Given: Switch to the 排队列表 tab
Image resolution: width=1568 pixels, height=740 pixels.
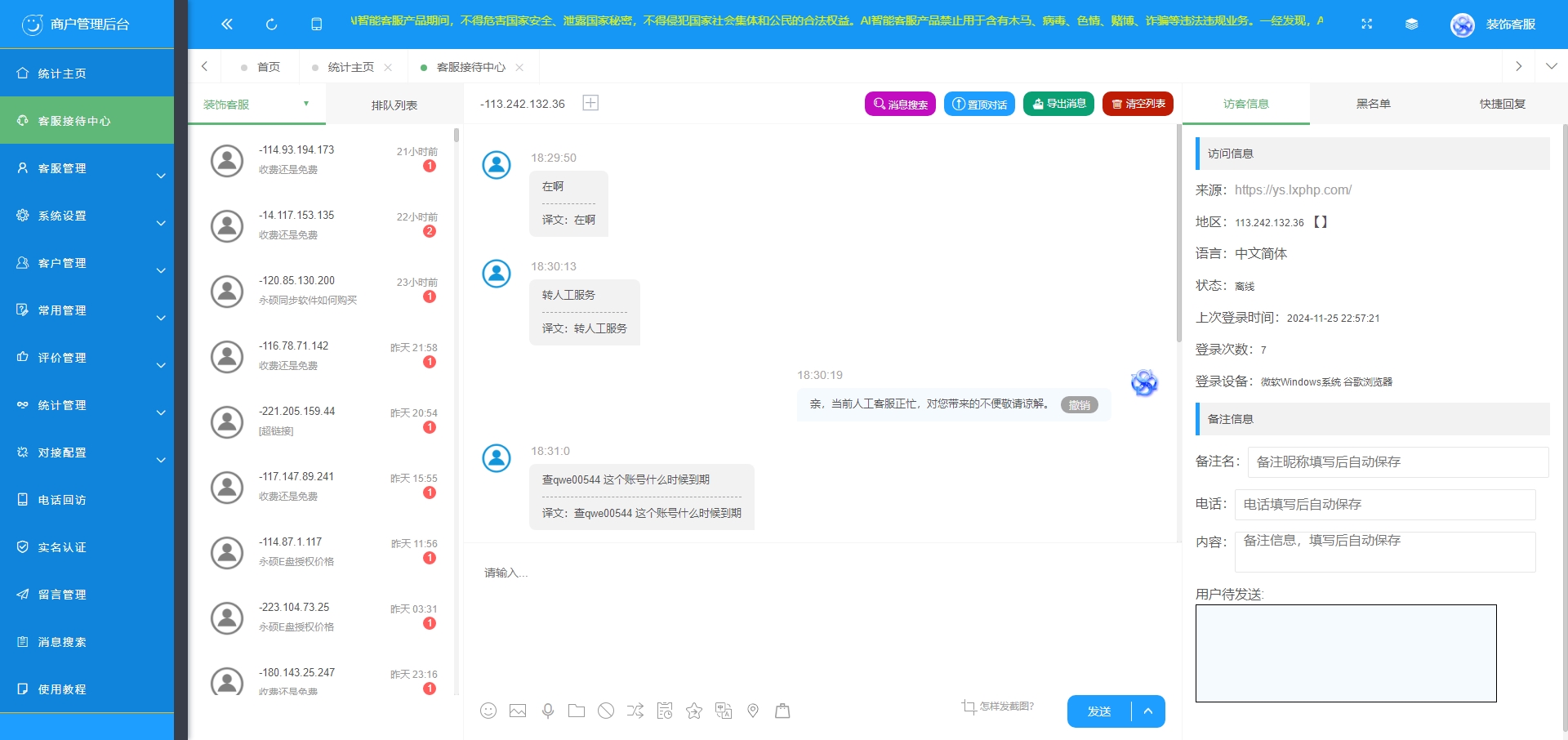Looking at the screenshot, I should pyautogui.click(x=394, y=105).
